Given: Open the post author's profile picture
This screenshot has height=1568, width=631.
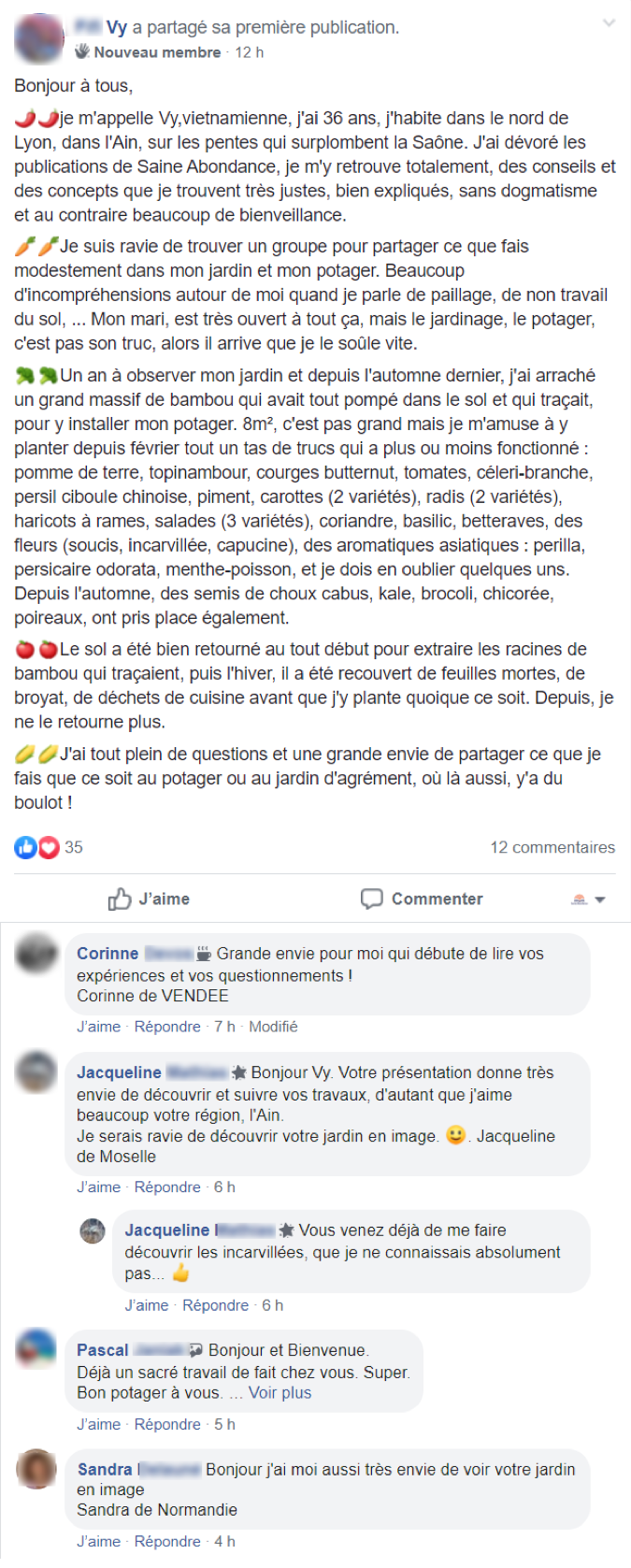Looking at the screenshot, I should coord(39,39).
